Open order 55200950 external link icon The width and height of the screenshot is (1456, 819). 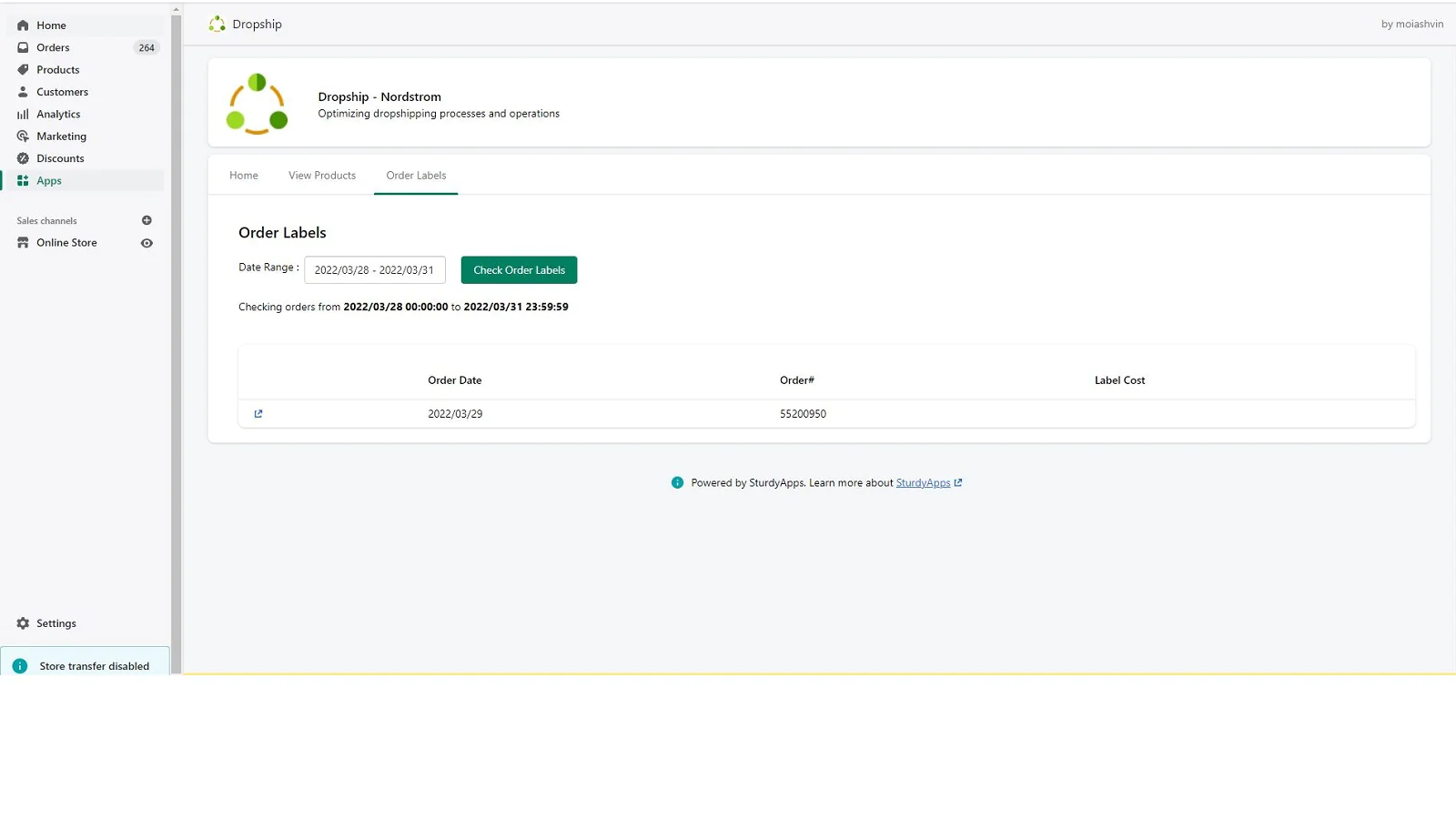pyautogui.click(x=258, y=414)
